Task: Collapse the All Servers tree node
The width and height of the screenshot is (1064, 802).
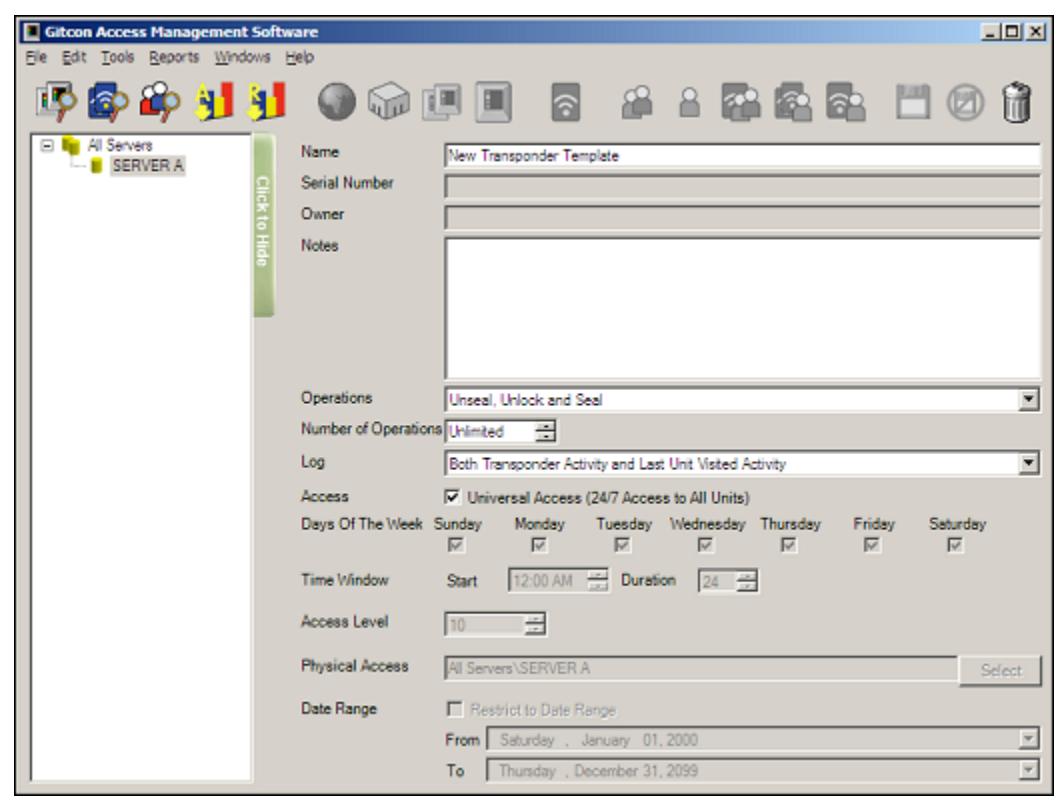Action: [x=47, y=145]
